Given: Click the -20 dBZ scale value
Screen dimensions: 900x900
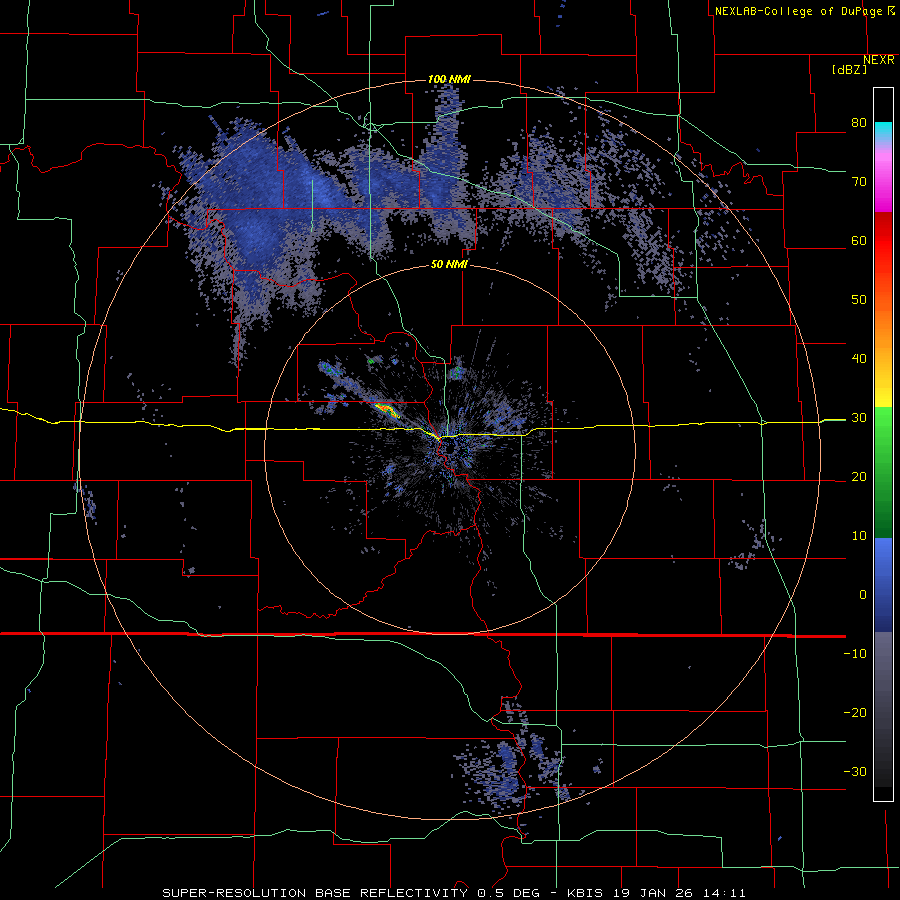Looking at the screenshot, I should click(x=855, y=713).
